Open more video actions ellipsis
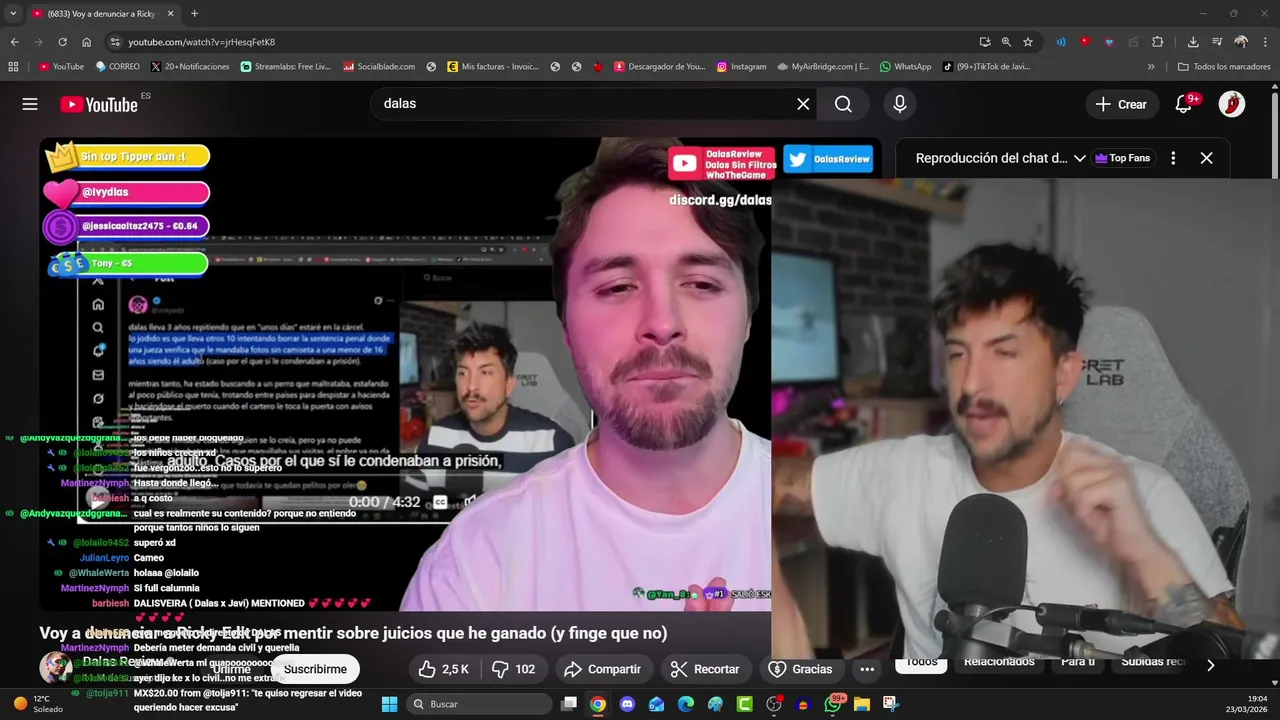Viewport: 1280px width, 720px height. tap(867, 669)
